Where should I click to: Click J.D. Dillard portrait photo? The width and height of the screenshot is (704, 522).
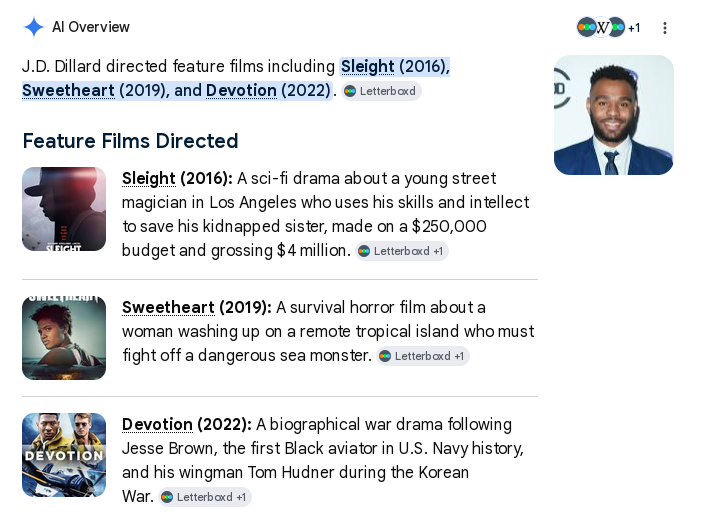click(613, 115)
